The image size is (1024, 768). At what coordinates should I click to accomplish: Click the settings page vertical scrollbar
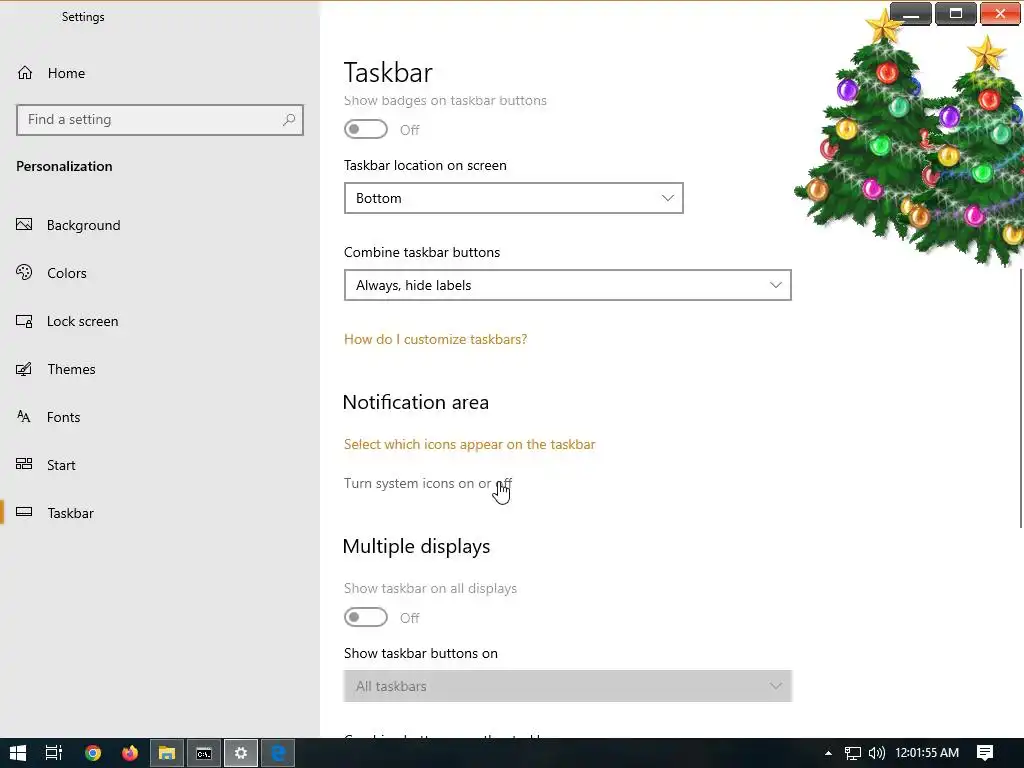point(1021,397)
